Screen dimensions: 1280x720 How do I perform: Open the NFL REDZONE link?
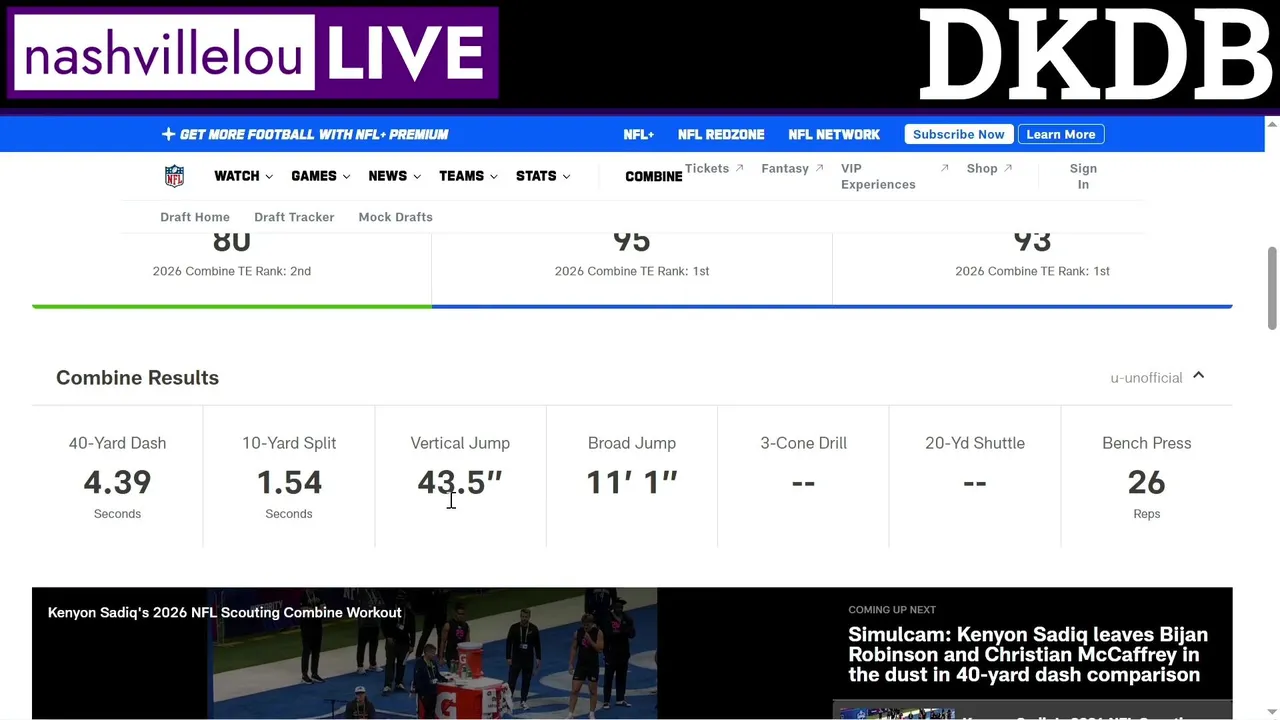(x=721, y=134)
